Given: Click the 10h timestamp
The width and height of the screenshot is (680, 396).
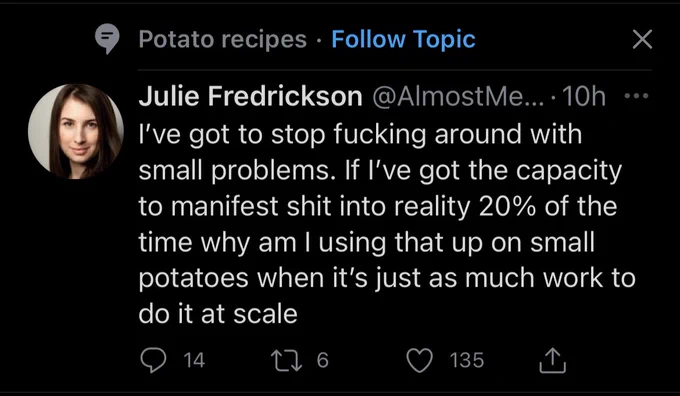Looking at the screenshot, I should (583, 97).
